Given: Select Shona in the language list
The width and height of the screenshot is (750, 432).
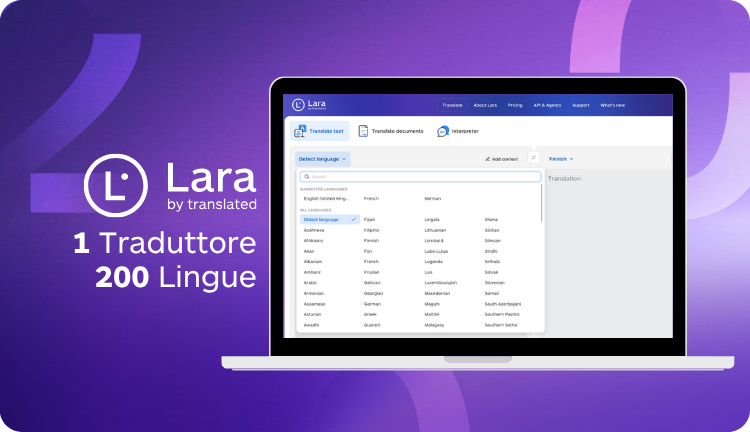Looking at the screenshot, I should pyautogui.click(x=491, y=220).
